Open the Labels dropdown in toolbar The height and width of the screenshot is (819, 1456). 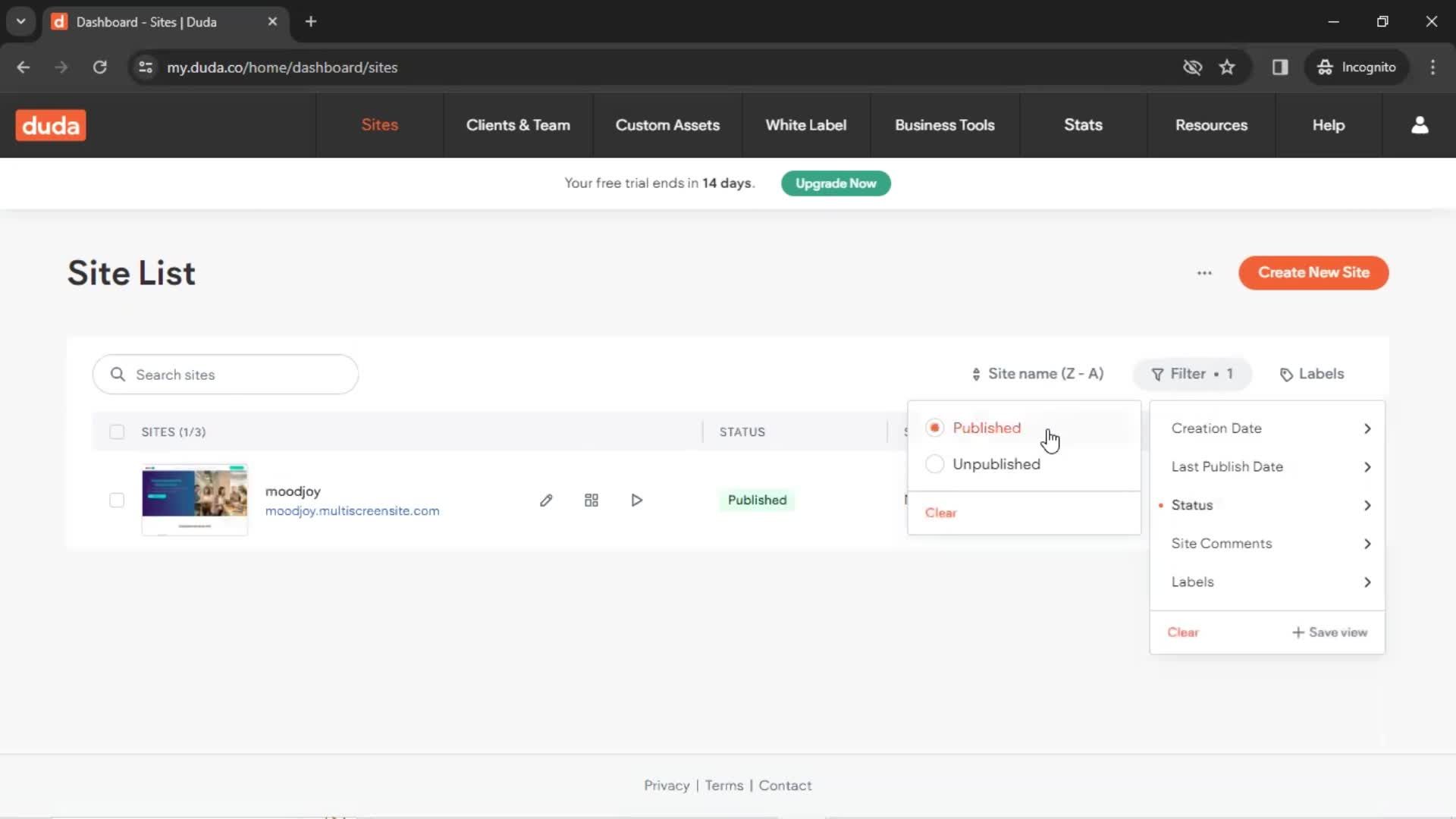pyautogui.click(x=1312, y=374)
